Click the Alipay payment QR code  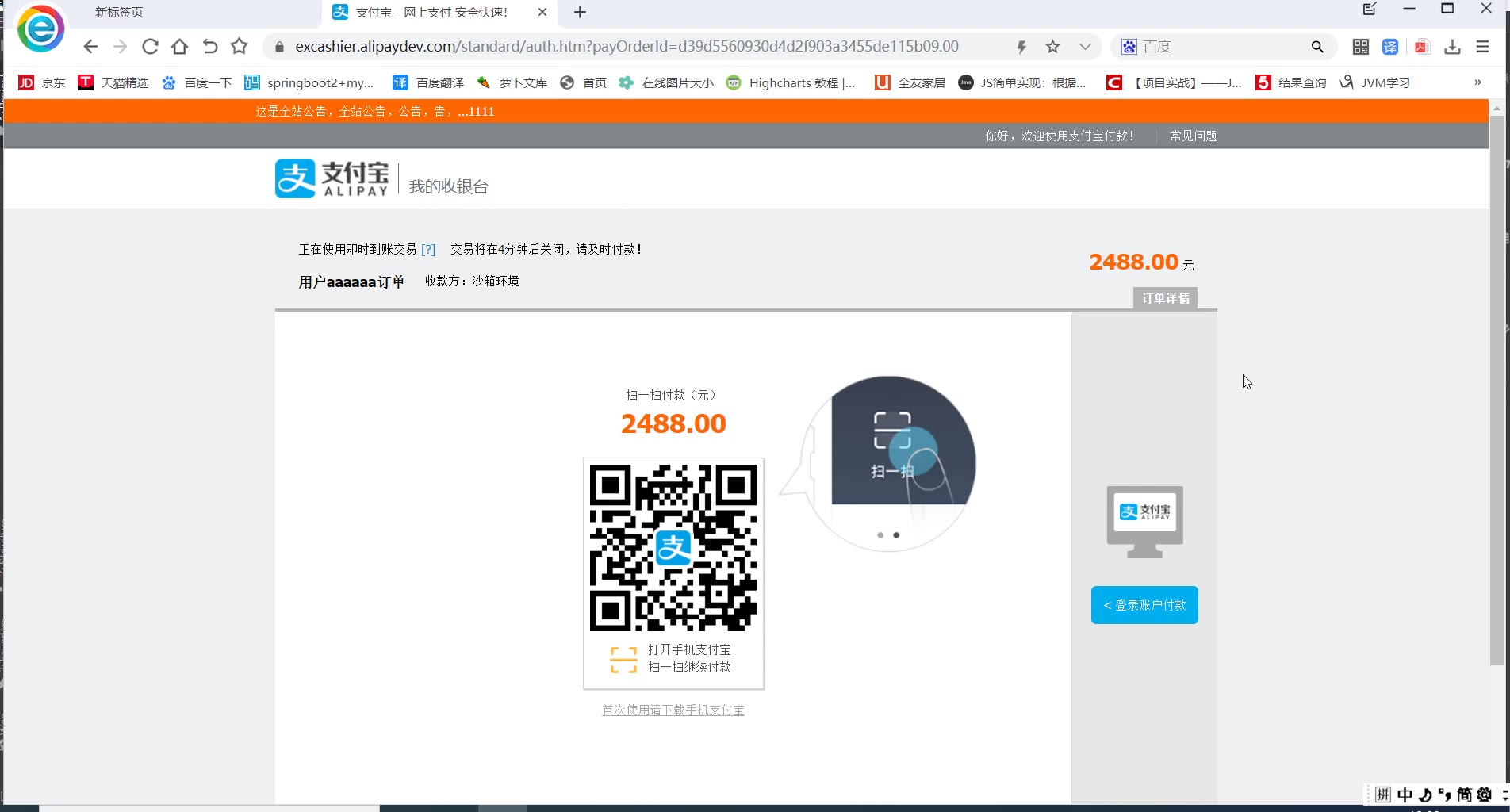(673, 548)
